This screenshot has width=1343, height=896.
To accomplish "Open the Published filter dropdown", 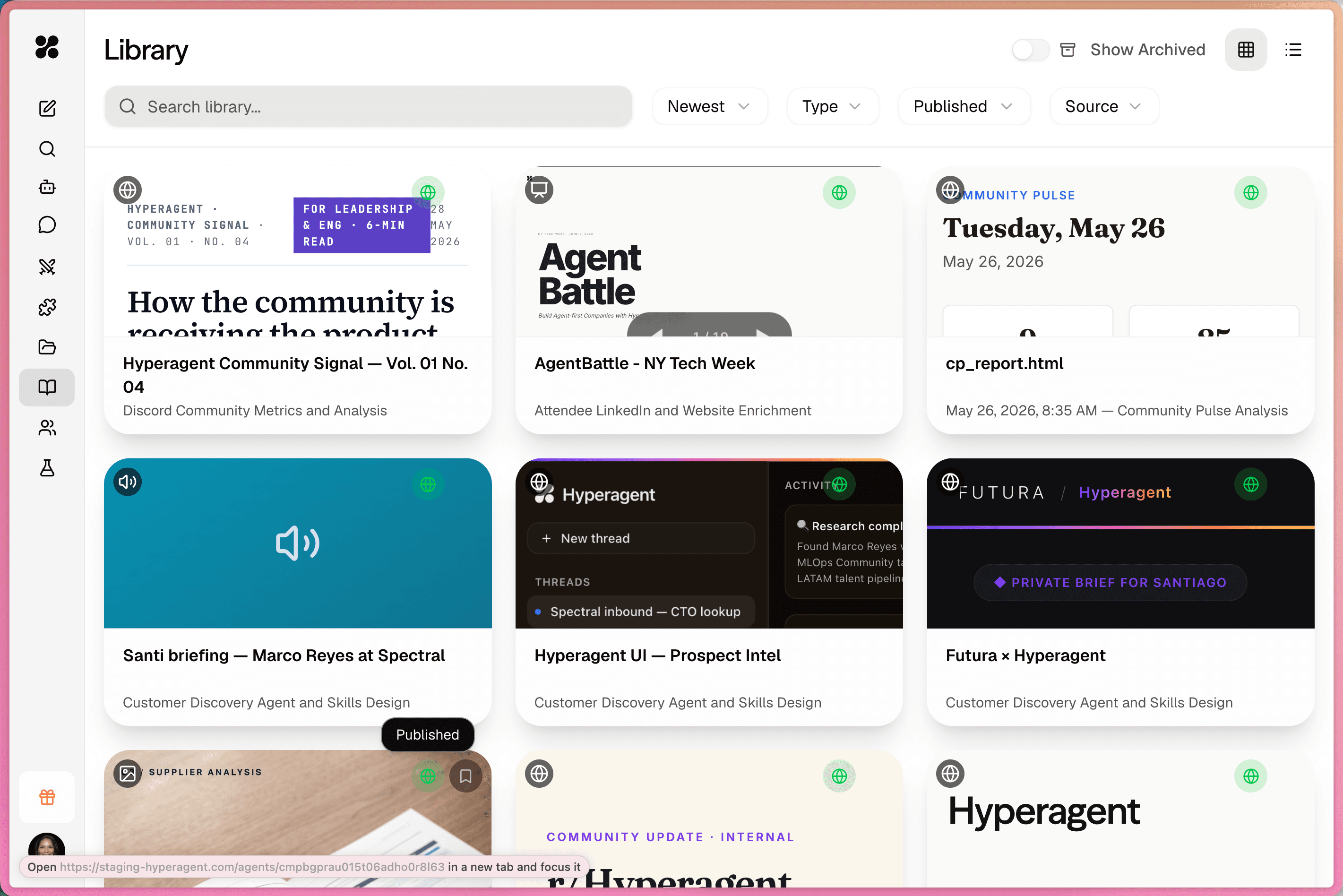I will pyautogui.click(x=964, y=106).
